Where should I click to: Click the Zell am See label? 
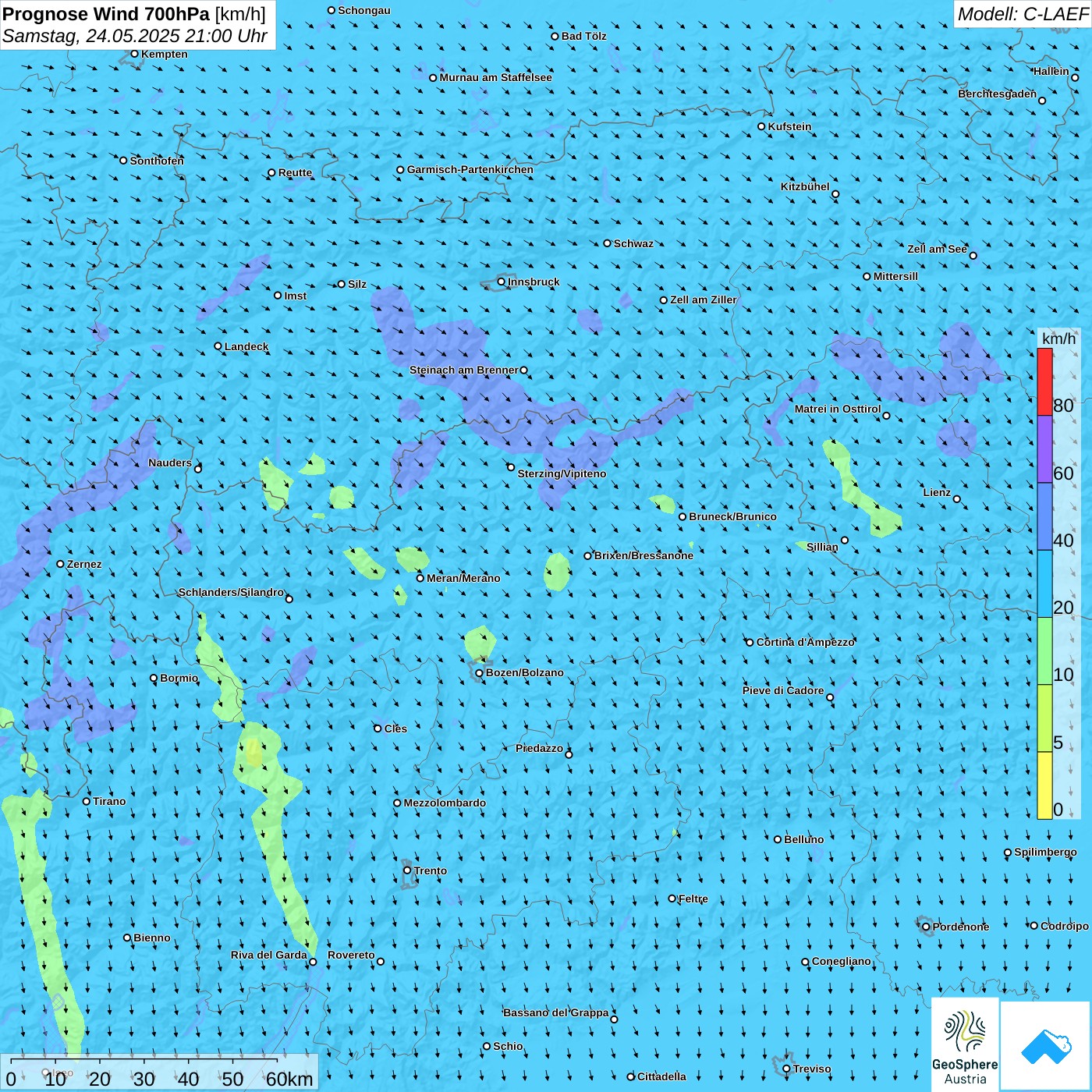937,249
